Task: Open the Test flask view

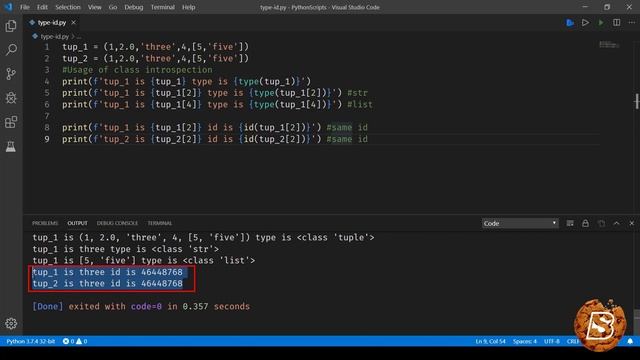Action: [x=11, y=146]
